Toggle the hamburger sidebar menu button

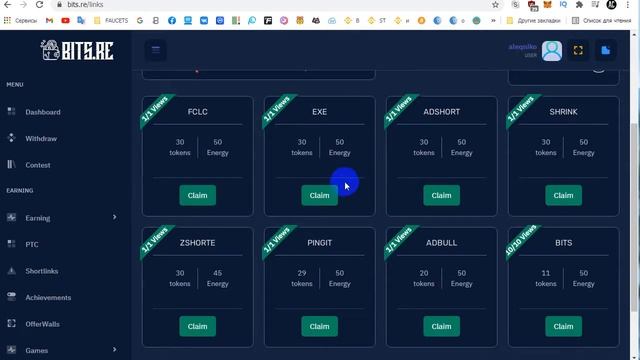pos(156,50)
